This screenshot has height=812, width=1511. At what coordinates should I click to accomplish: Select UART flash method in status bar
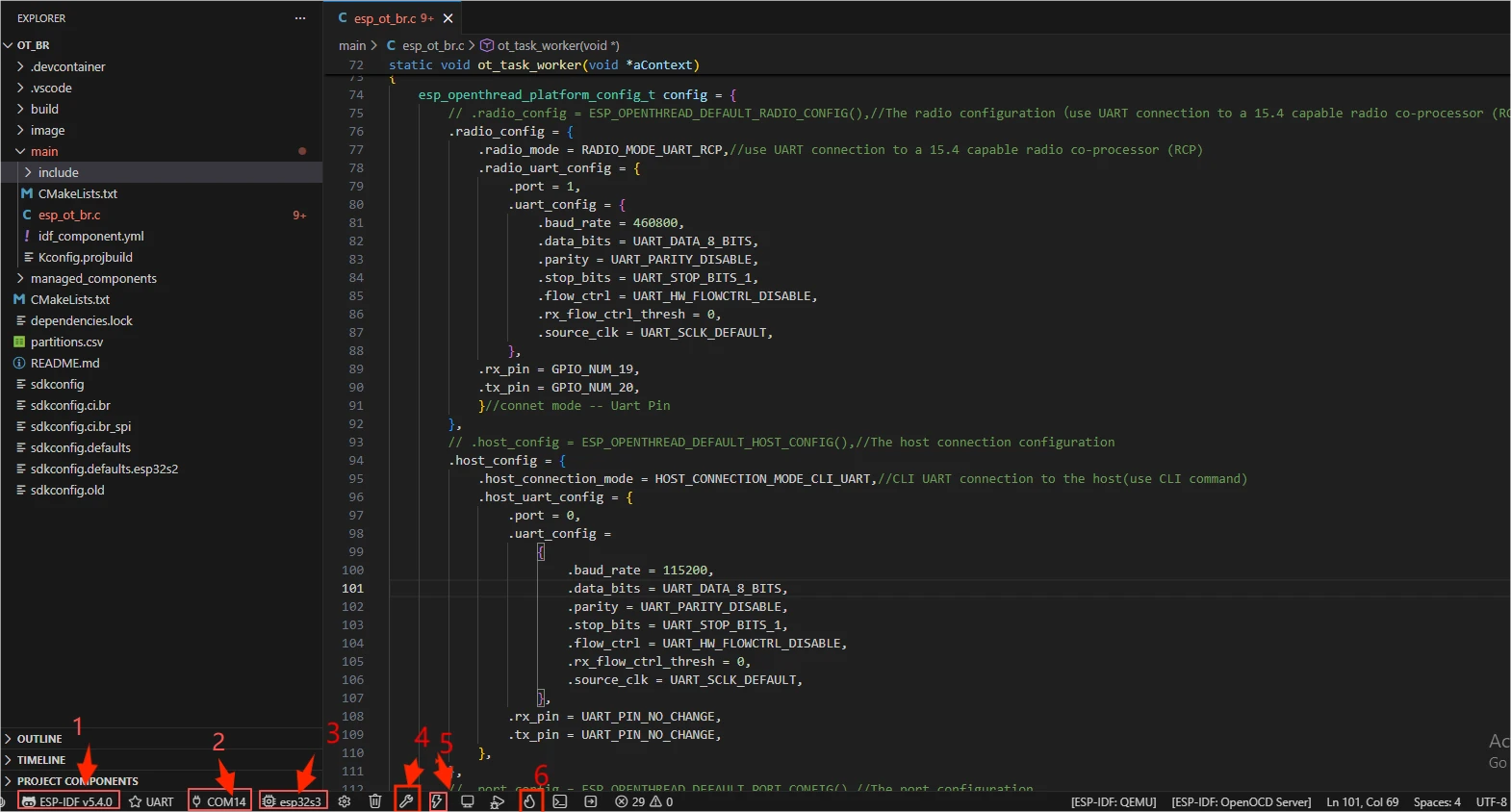tap(151, 801)
